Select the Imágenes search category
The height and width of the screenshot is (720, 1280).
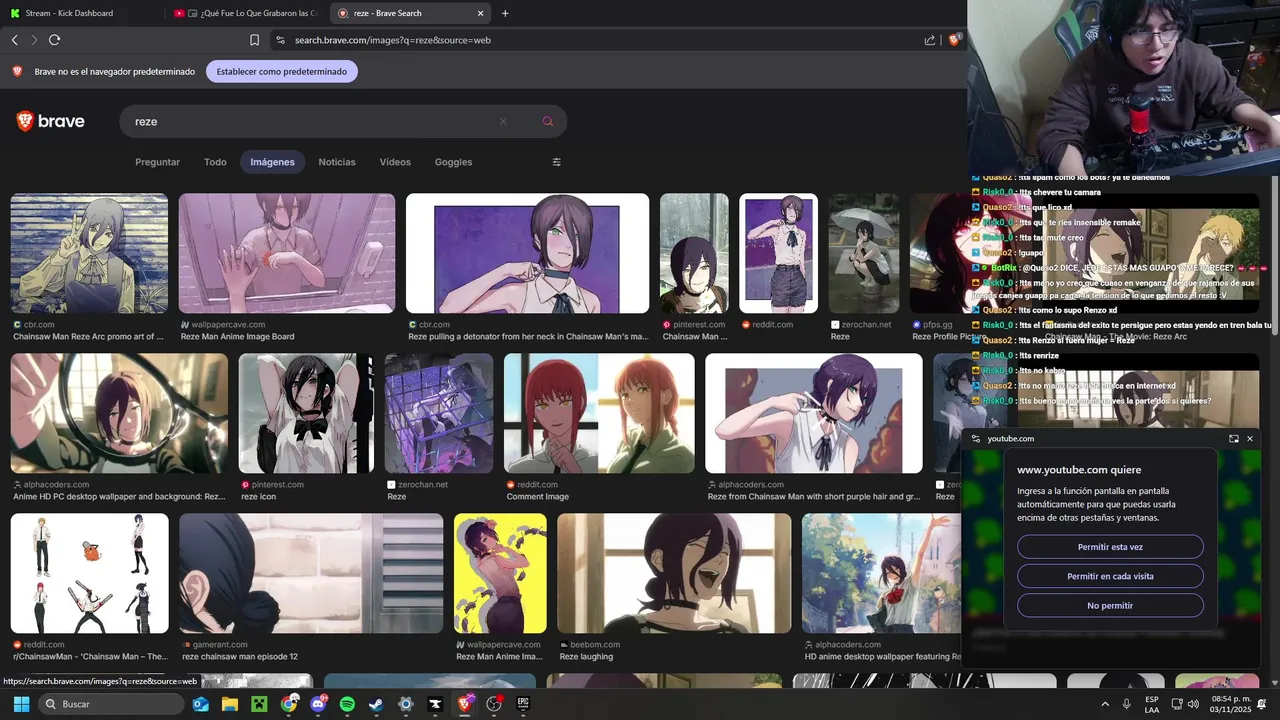pos(272,162)
